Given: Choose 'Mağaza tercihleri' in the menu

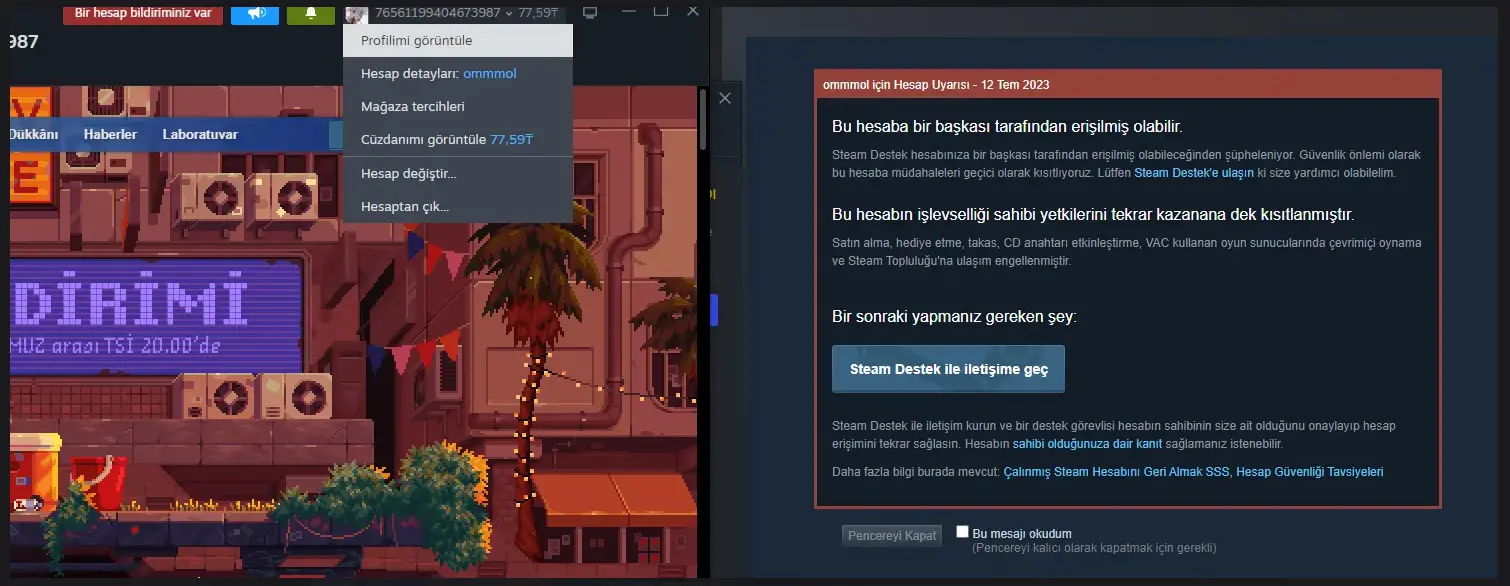Looking at the screenshot, I should [x=458, y=106].
